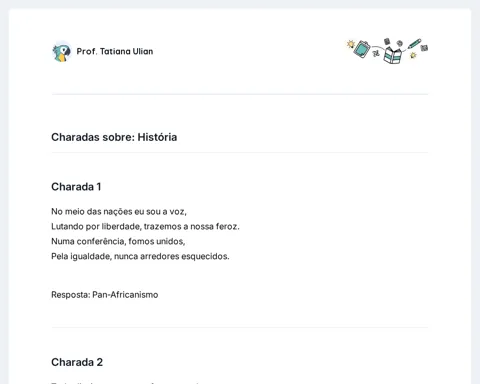Viewport: 480px width, 384px height.
Task: Click the open book illustration
Action: tap(393, 55)
